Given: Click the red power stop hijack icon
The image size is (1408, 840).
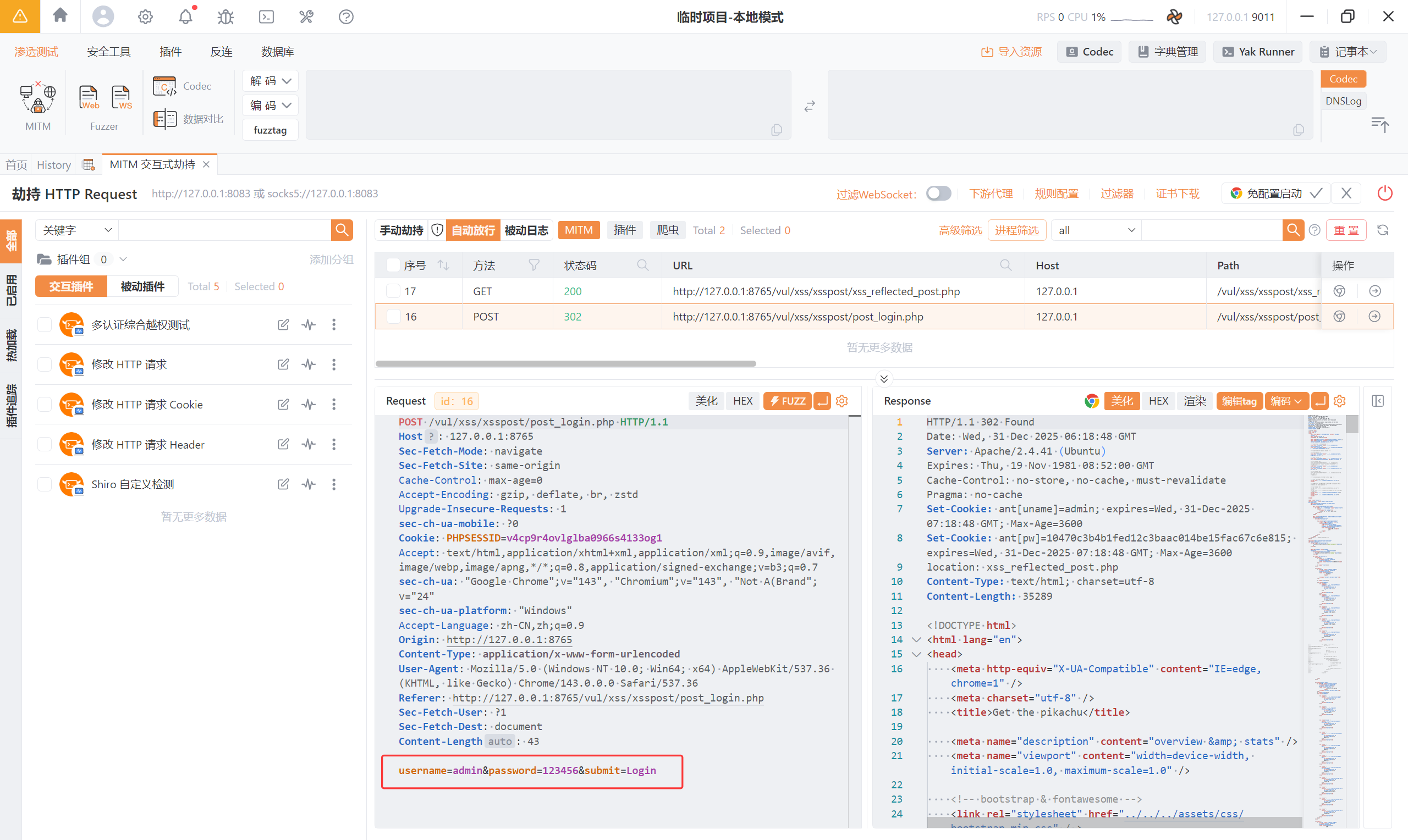Looking at the screenshot, I should pos(1384,194).
